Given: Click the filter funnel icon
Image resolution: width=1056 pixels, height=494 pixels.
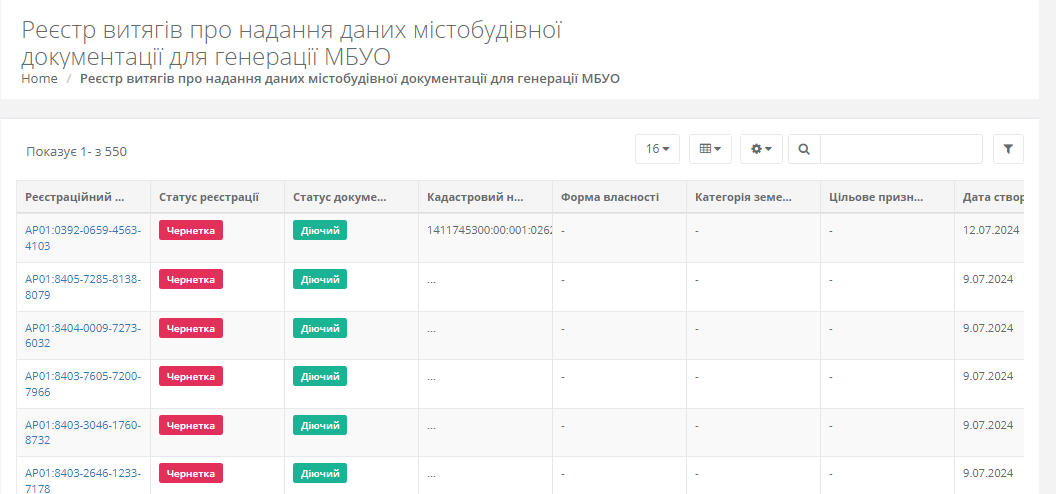Looking at the screenshot, I should tap(1008, 149).
